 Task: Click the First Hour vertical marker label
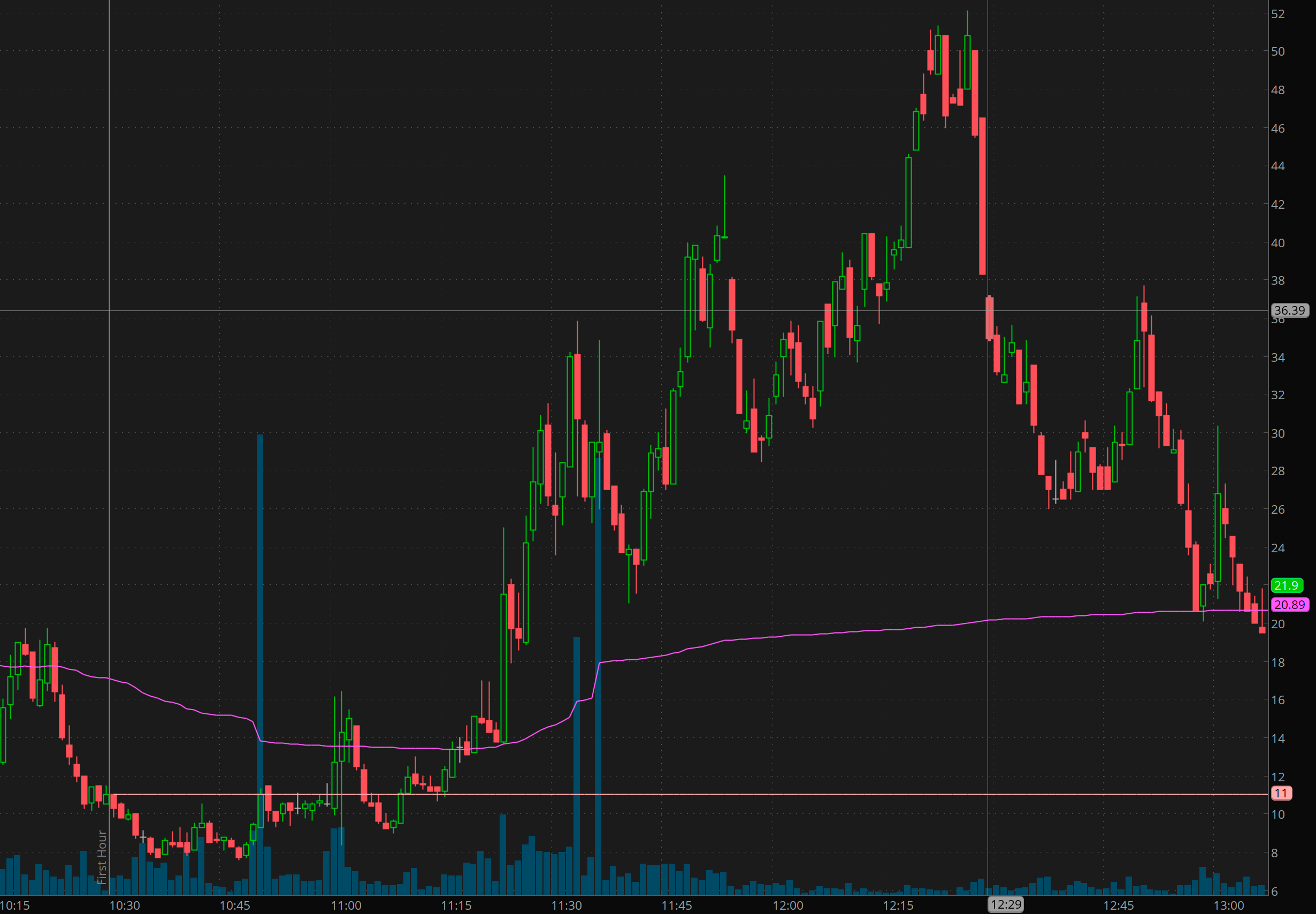102,857
